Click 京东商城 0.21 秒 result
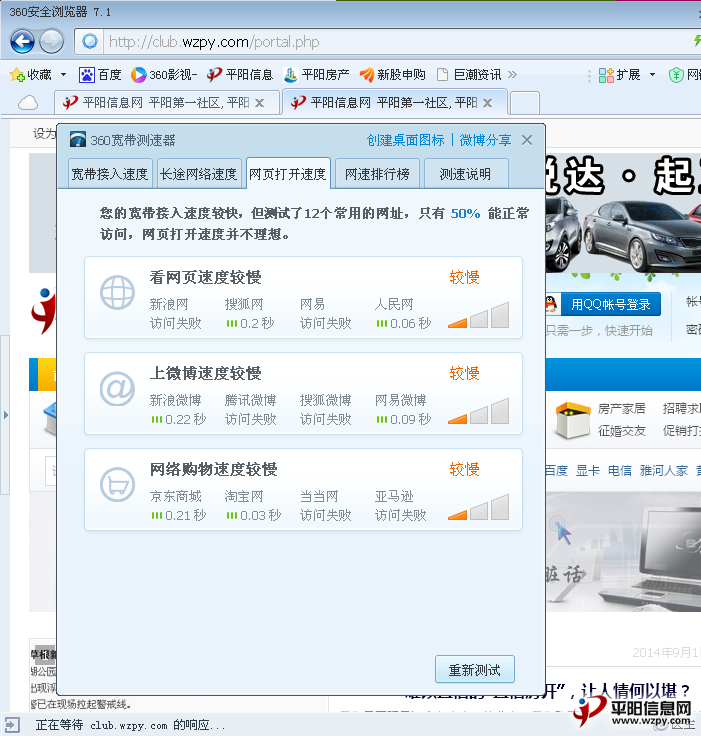The height and width of the screenshot is (736, 701). pos(178,506)
